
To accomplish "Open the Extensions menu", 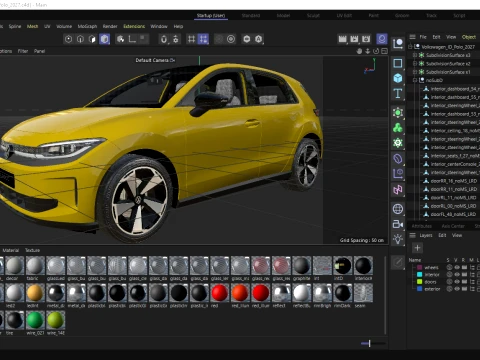I will tap(134, 26).
